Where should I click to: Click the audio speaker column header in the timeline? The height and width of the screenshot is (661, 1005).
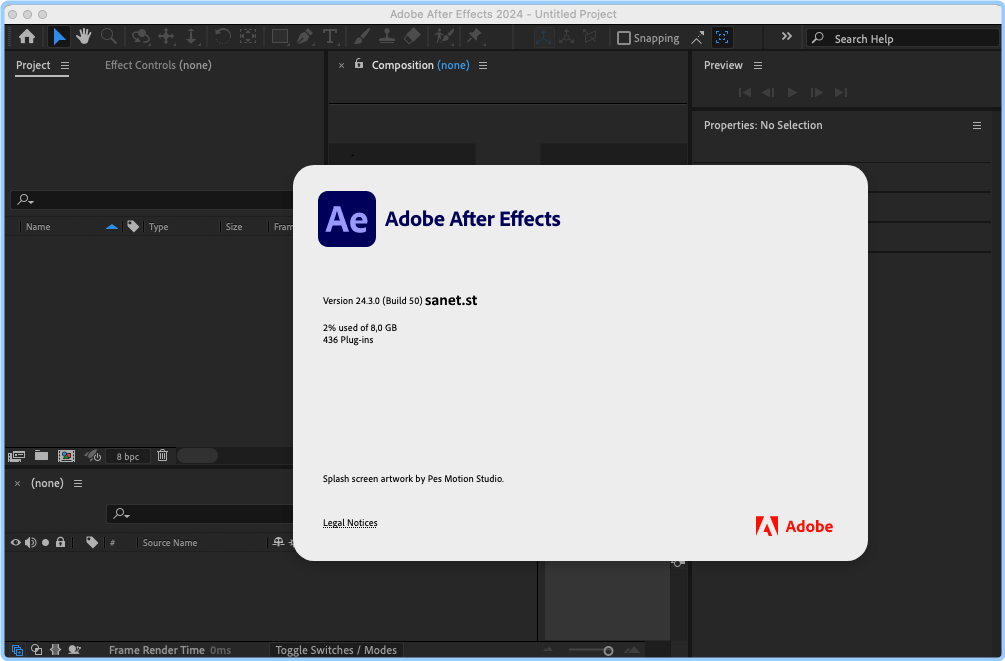pyautogui.click(x=30, y=542)
